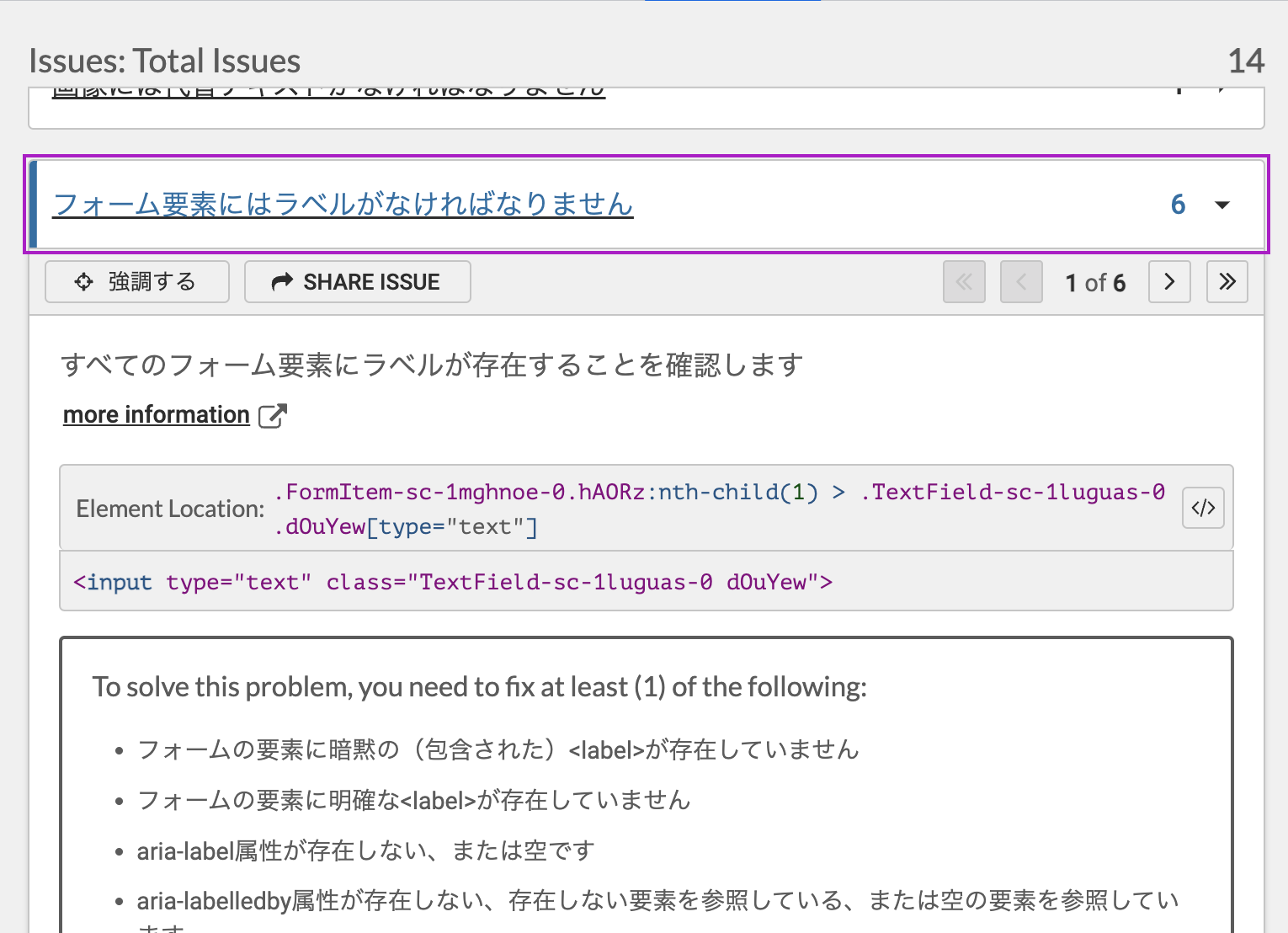Open フォーム要素にはラベルがなければなりません issue link
Image resolution: width=1288 pixels, height=933 pixels.
point(343,205)
